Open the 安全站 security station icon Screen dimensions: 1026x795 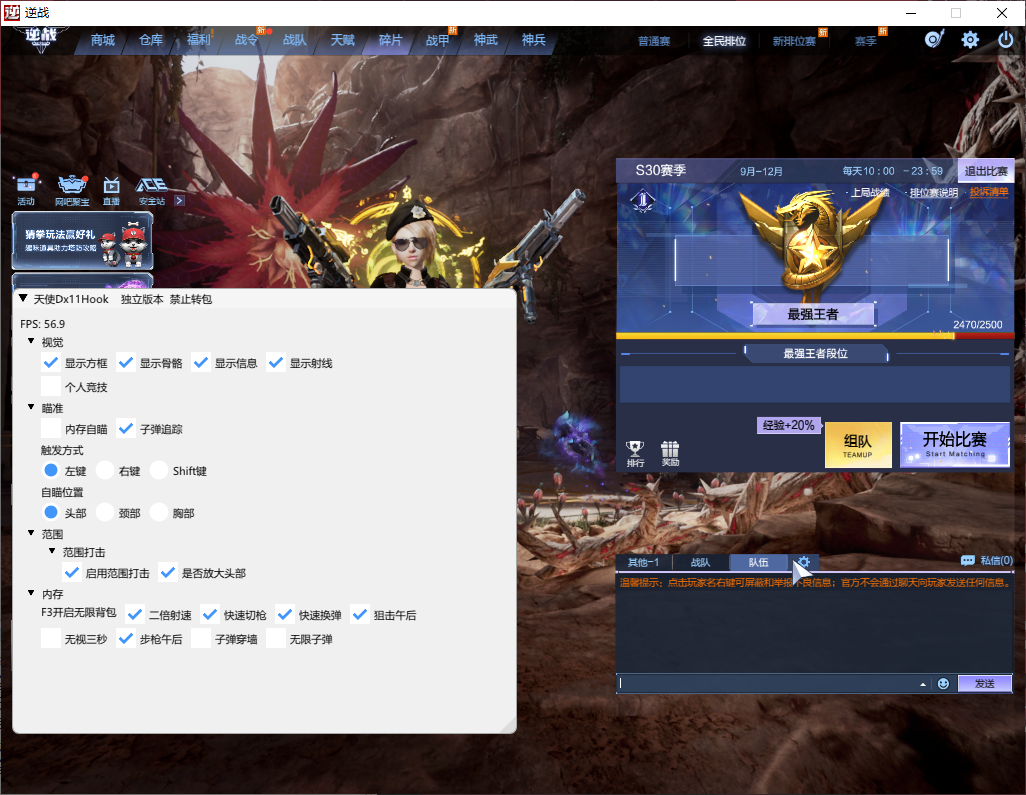(151, 188)
